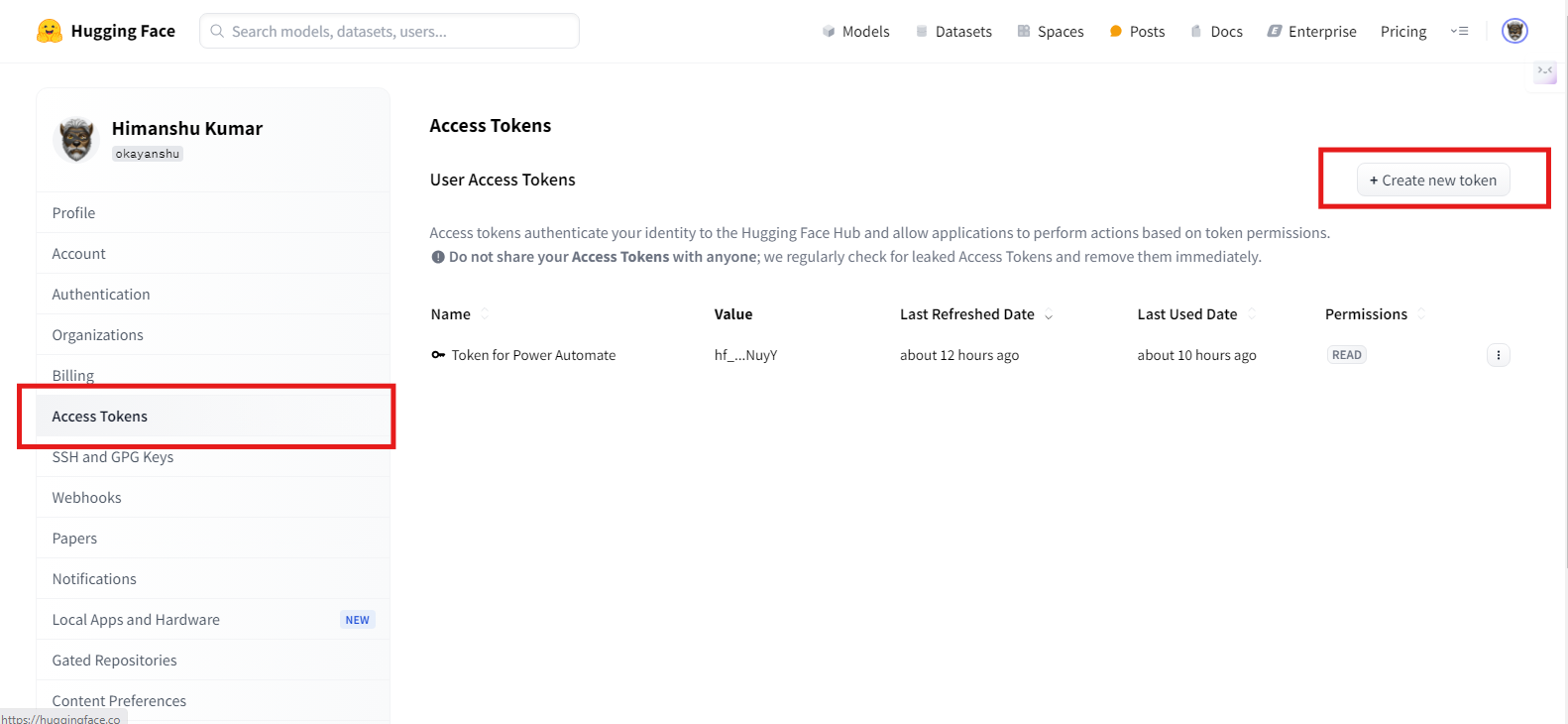Image resolution: width=1568 pixels, height=724 pixels.
Task: Go to Datasets in the top navbar
Action: tap(953, 32)
